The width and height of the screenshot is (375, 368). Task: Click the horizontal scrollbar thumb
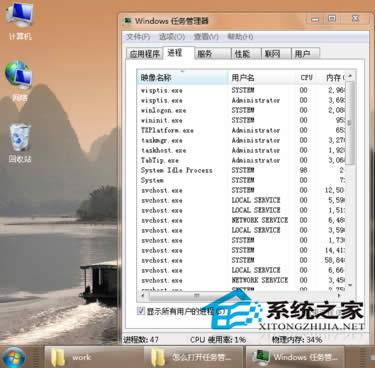coord(197,295)
